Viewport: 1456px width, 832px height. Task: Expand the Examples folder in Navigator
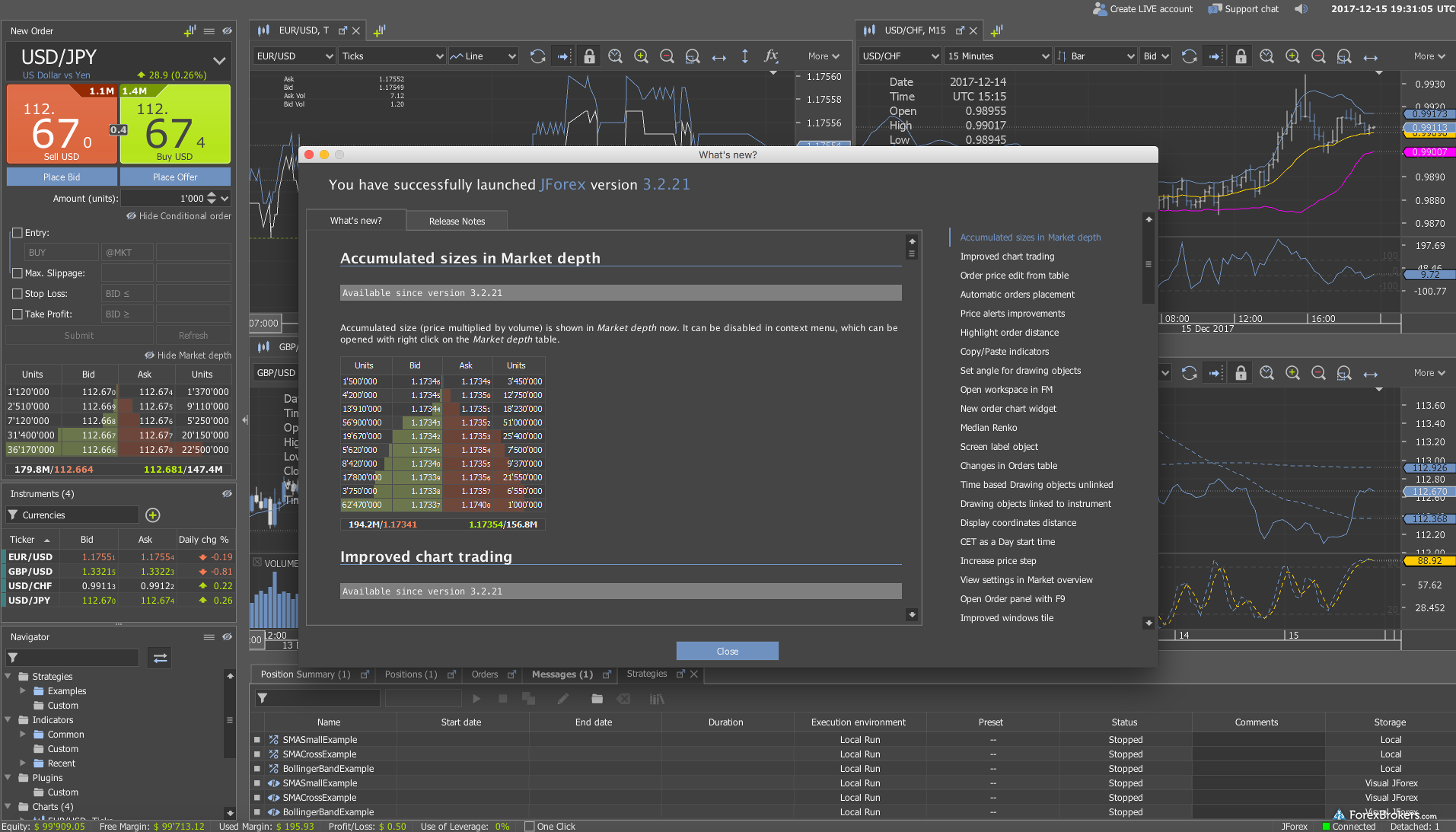pos(23,690)
